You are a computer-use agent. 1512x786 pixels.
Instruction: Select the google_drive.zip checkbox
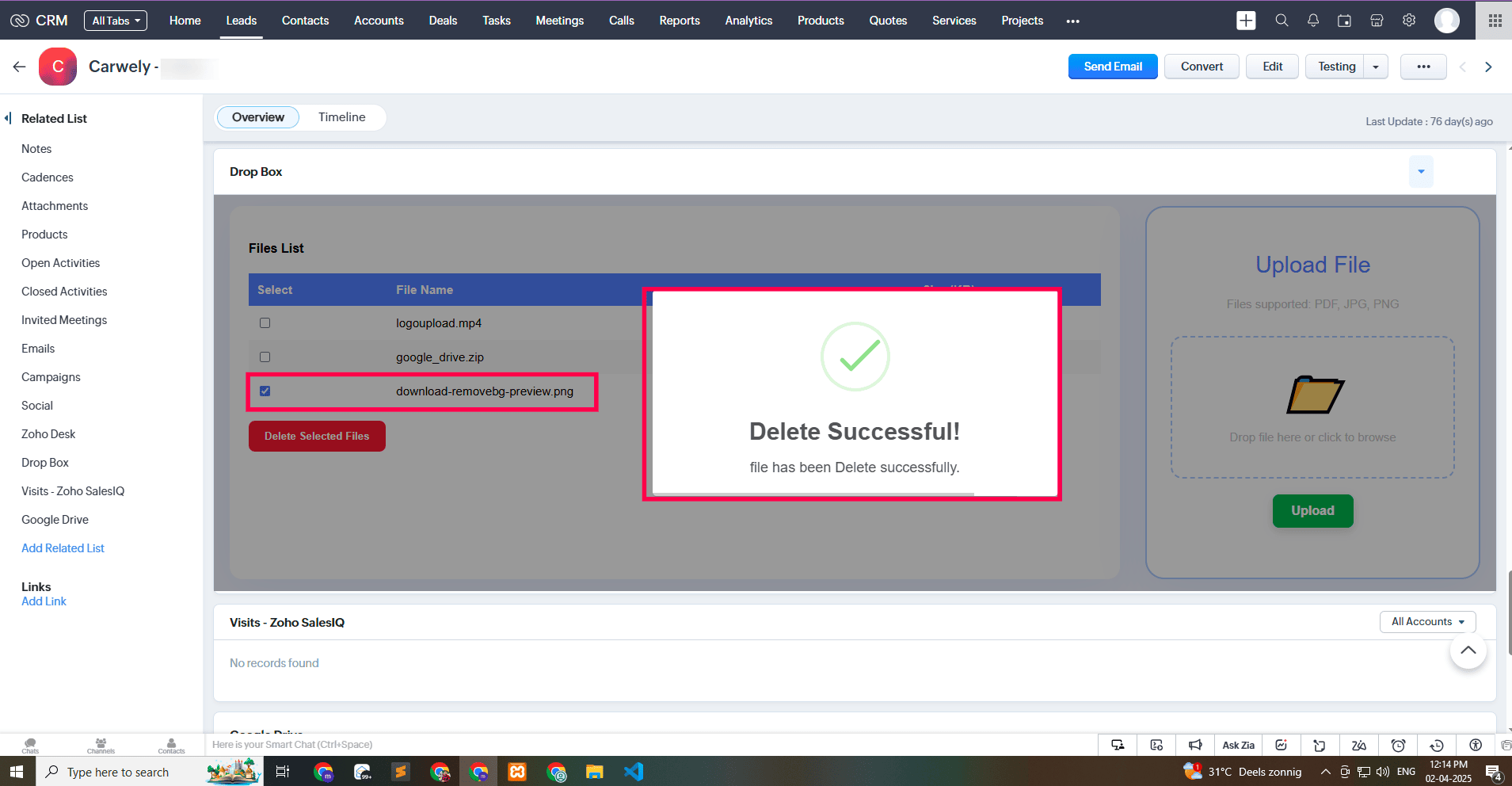pyautogui.click(x=265, y=357)
